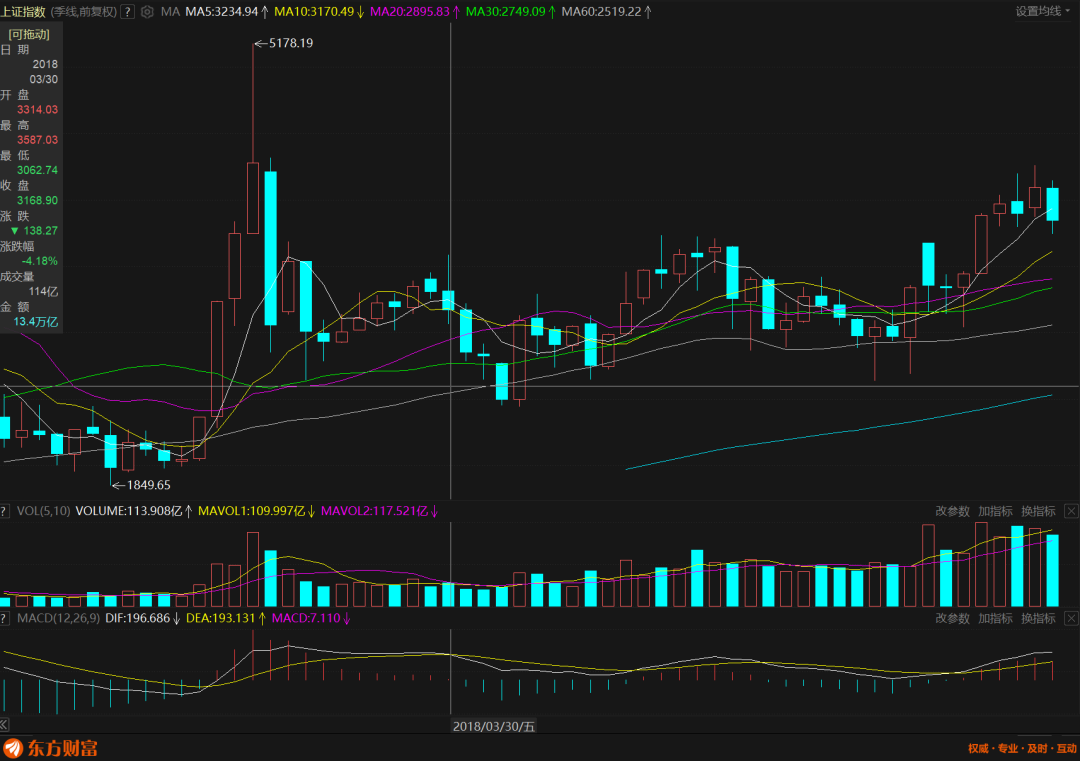Image resolution: width=1080 pixels, height=761 pixels.
Task: Click the VOLUME:113.908亿 reading
Action: coord(129,511)
